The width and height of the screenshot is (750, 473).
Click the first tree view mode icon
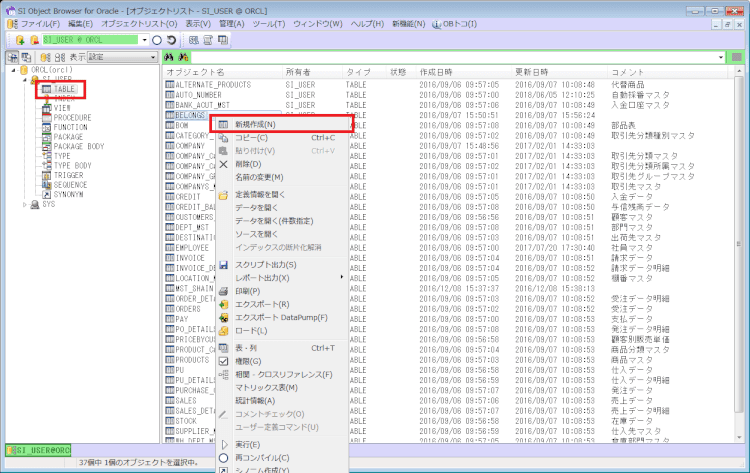tap(12, 57)
